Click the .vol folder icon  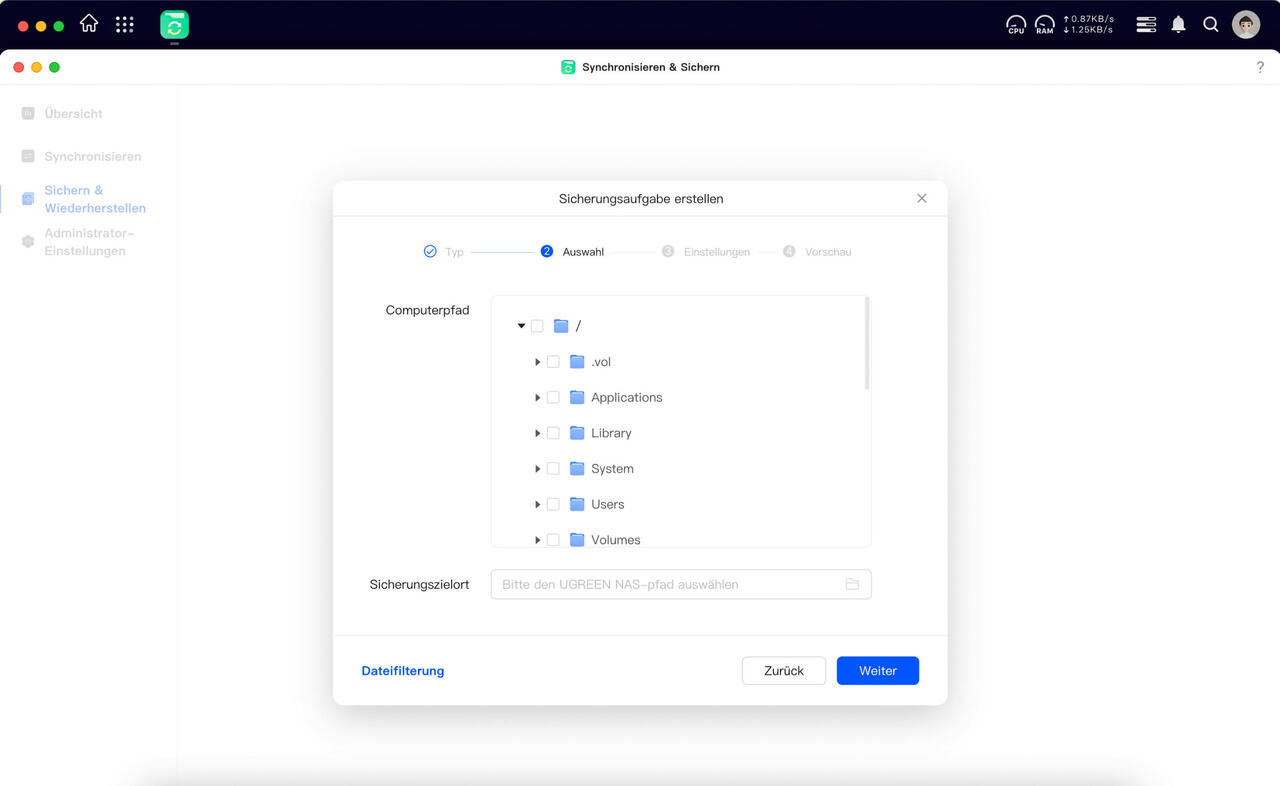coord(577,362)
